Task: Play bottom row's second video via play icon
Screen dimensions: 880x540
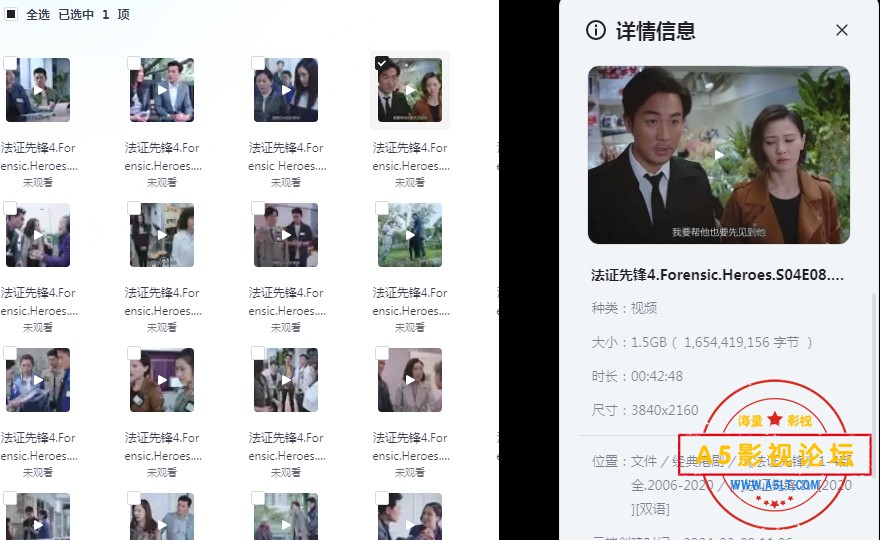Action: click(162, 525)
